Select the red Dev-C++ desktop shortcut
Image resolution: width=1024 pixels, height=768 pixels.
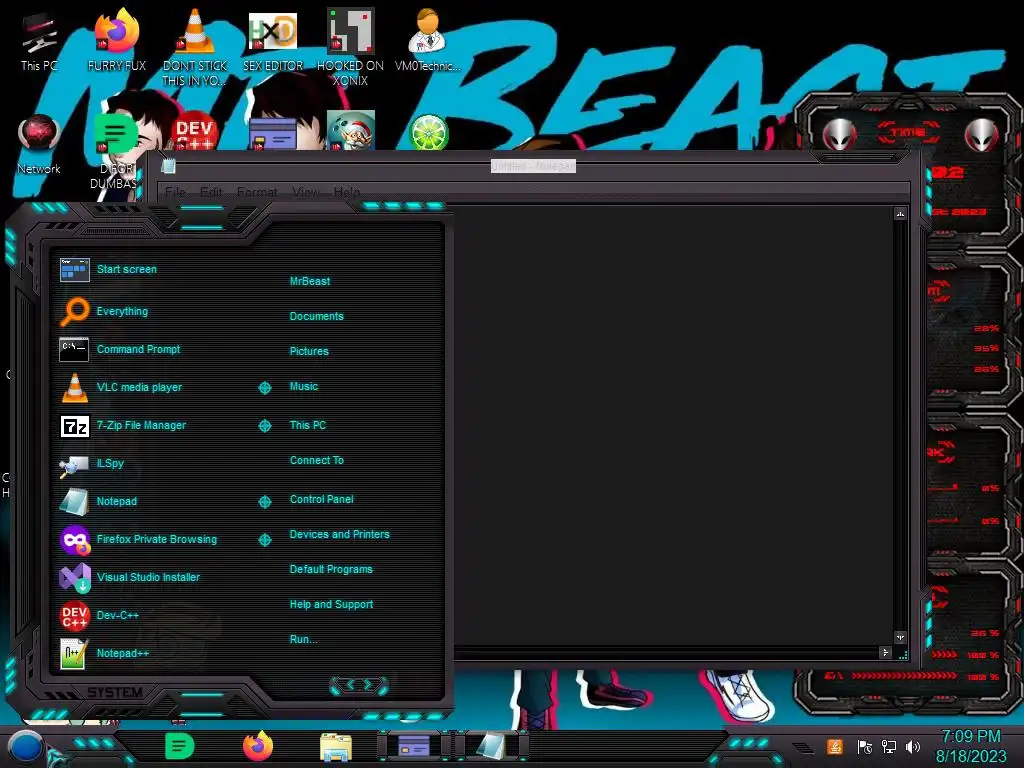pos(194,131)
